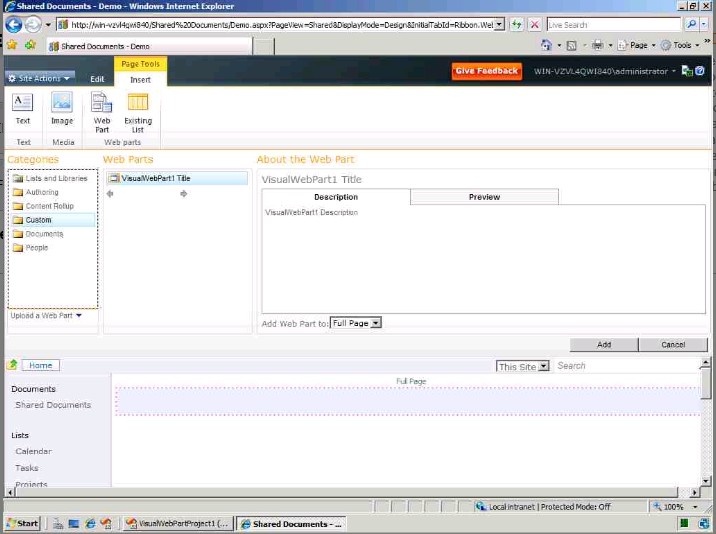Click the Windows Start button
Image resolution: width=716 pixels, height=534 pixels.
(22, 523)
